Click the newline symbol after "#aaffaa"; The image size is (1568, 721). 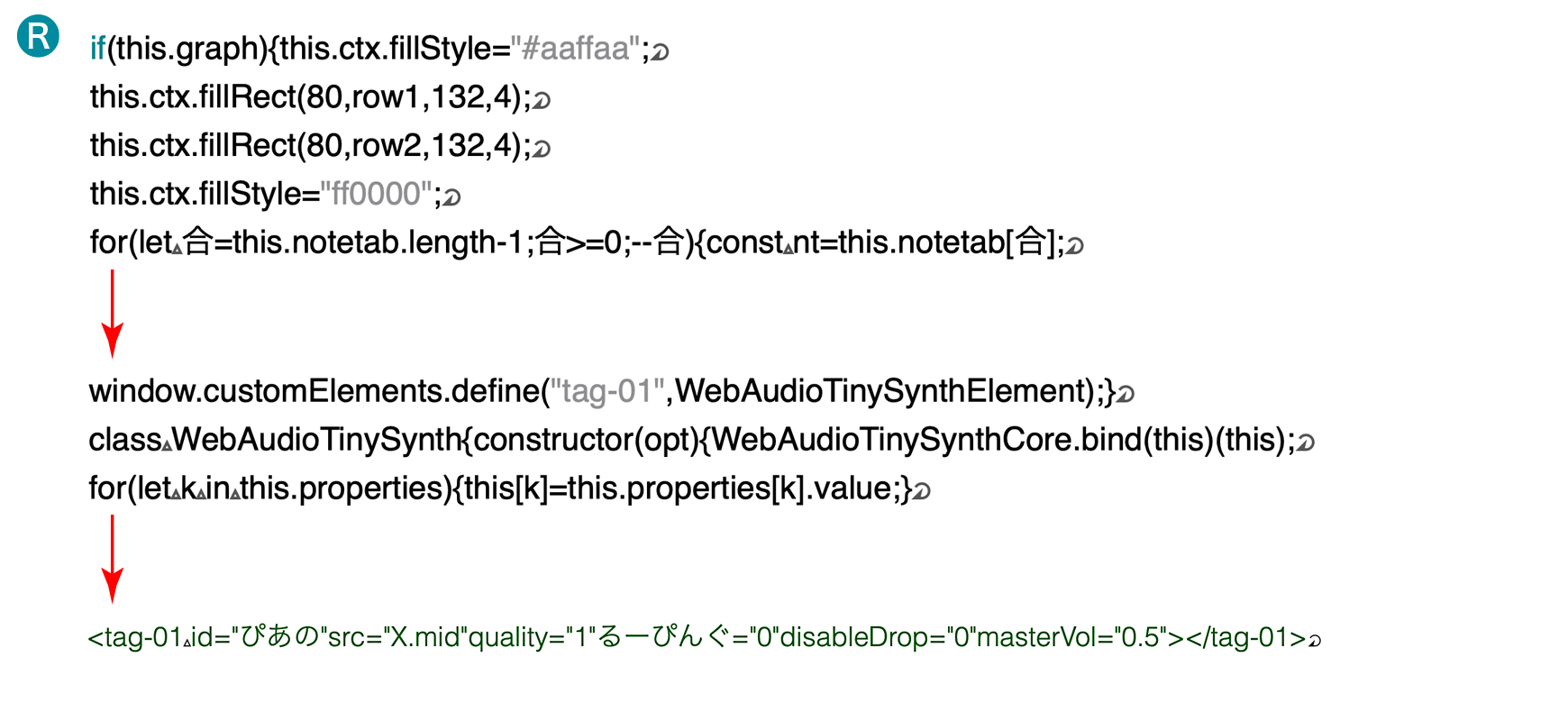coord(661,52)
